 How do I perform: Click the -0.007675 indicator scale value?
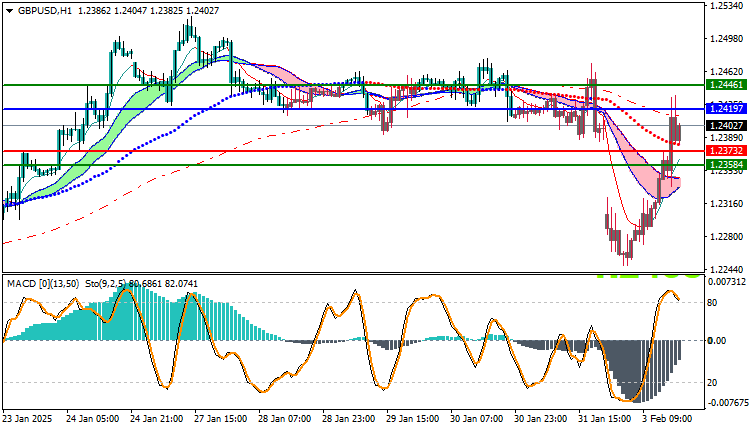tap(727, 402)
